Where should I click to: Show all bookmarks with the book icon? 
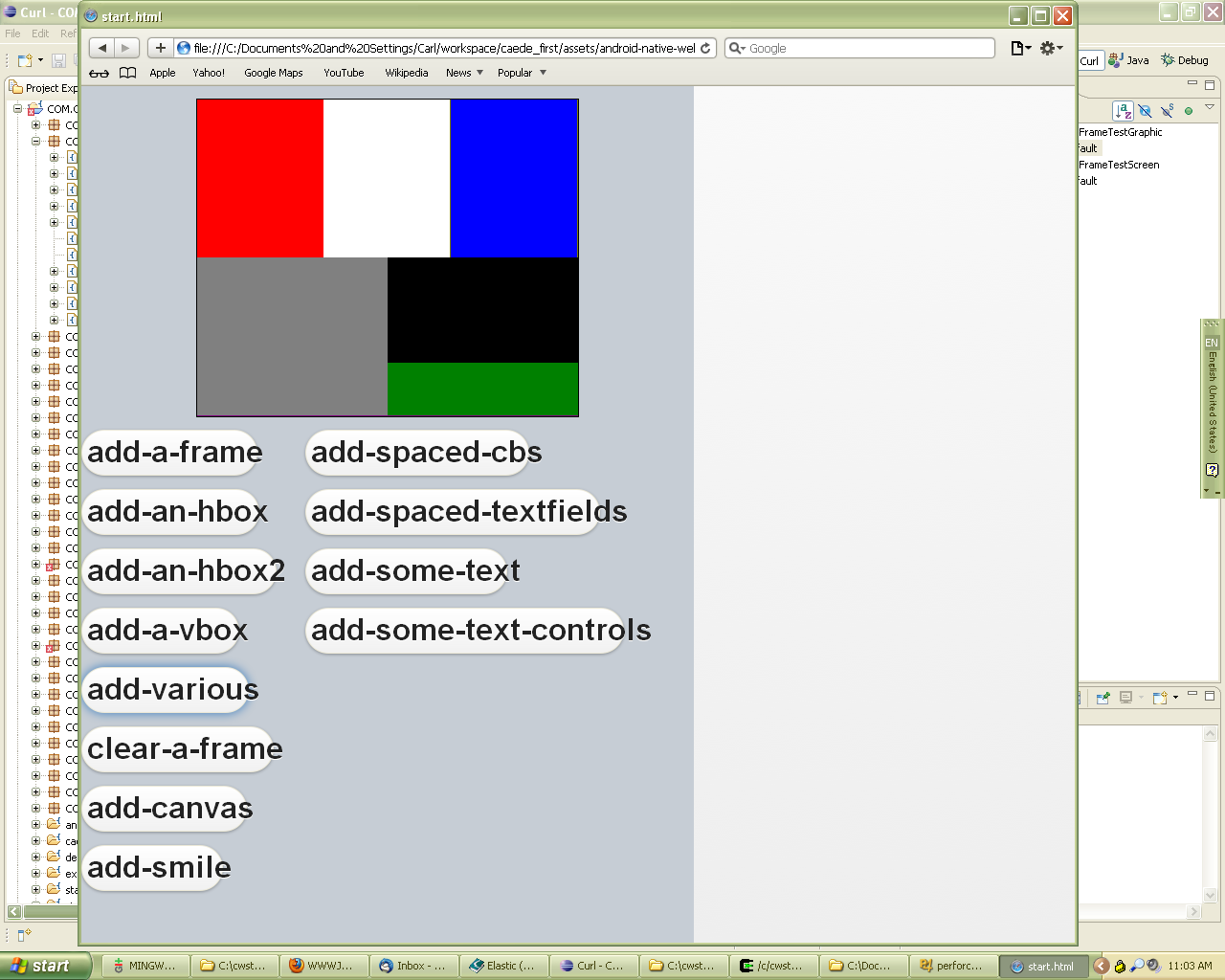coord(127,73)
